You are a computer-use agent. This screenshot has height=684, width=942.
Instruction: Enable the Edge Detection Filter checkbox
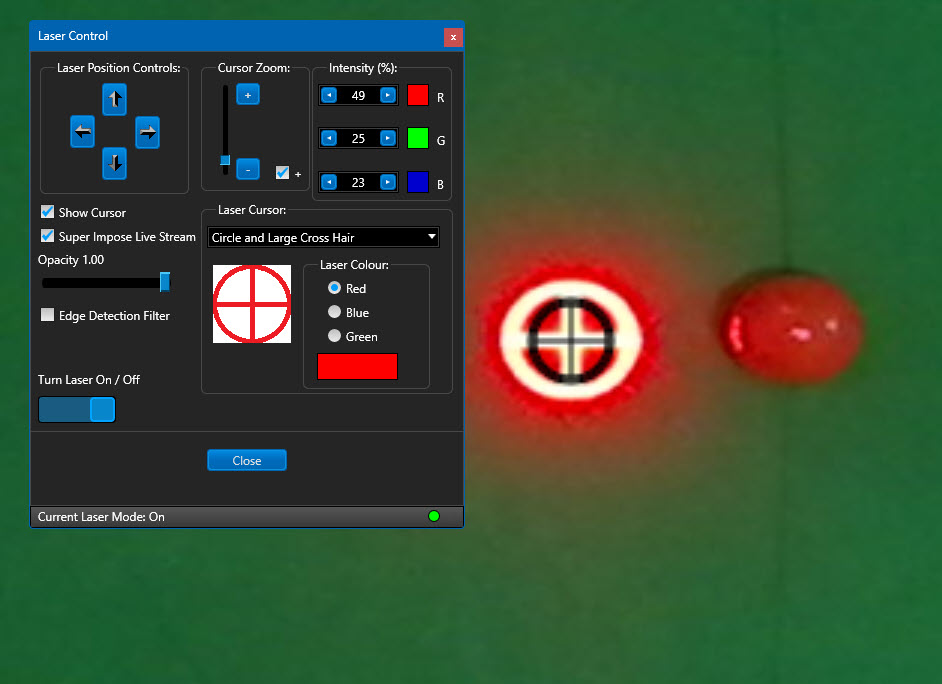(x=47, y=315)
